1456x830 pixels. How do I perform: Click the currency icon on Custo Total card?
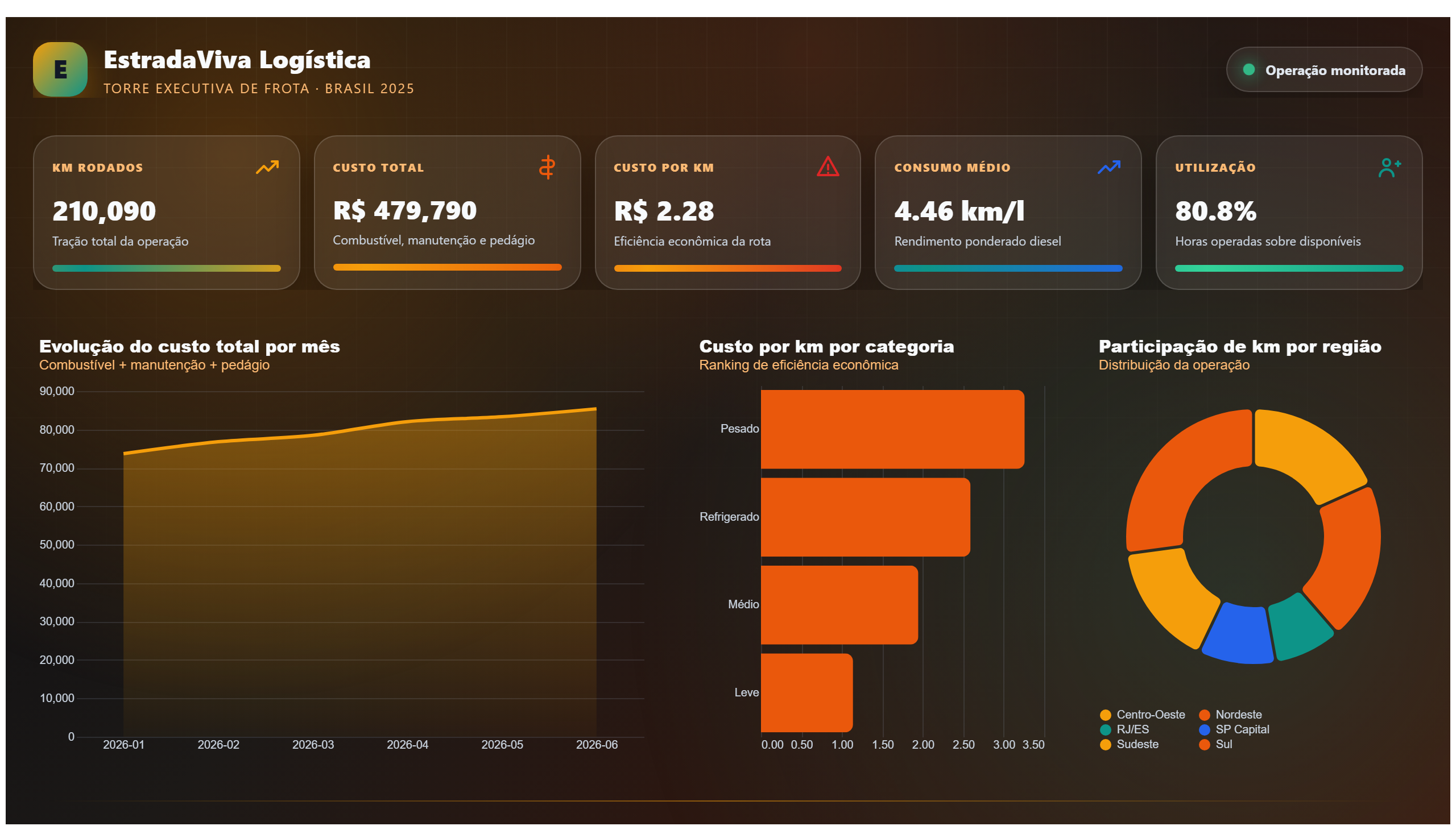point(547,167)
